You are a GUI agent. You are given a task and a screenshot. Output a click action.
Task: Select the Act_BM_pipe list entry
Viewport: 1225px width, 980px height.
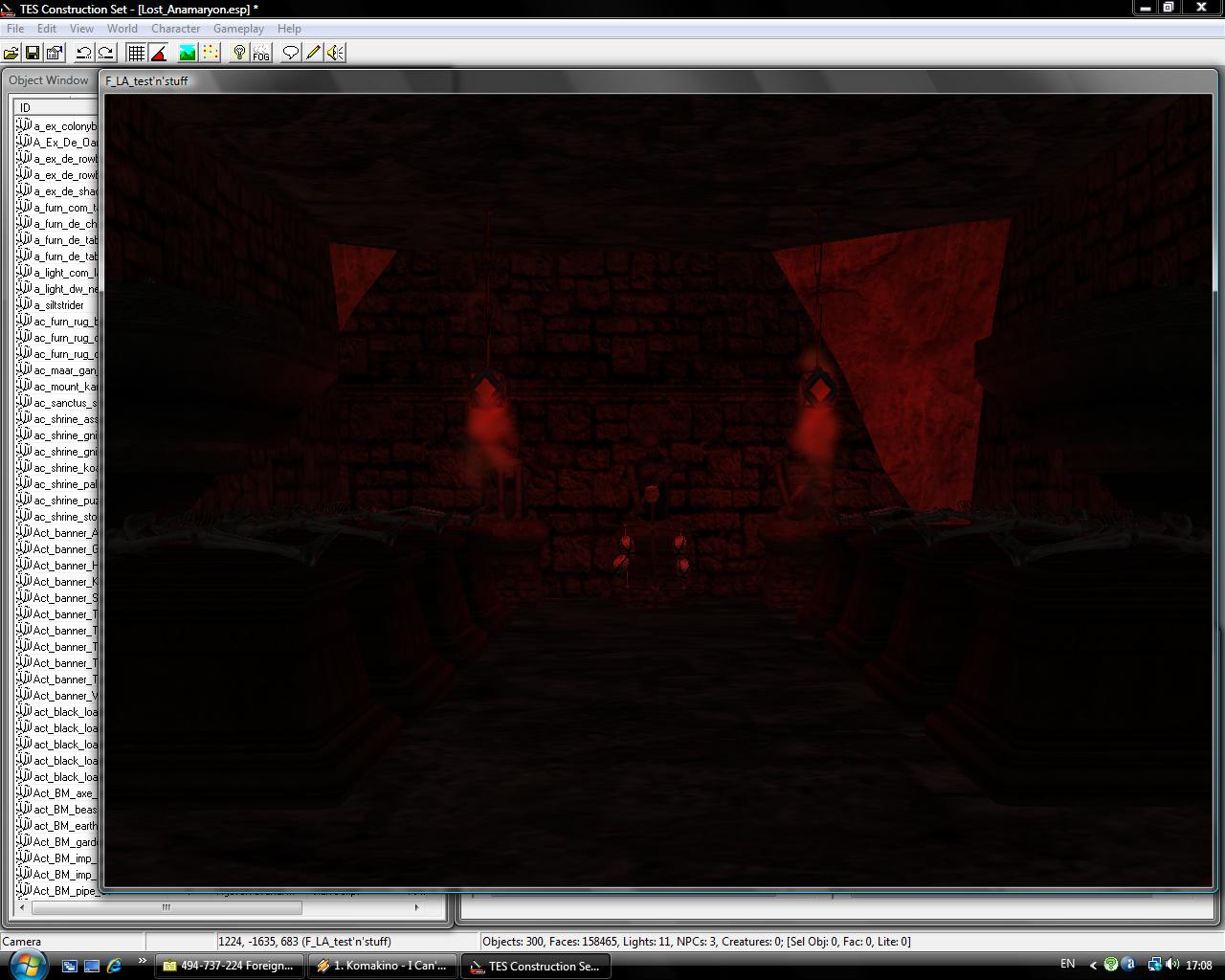click(x=57, y=891)
